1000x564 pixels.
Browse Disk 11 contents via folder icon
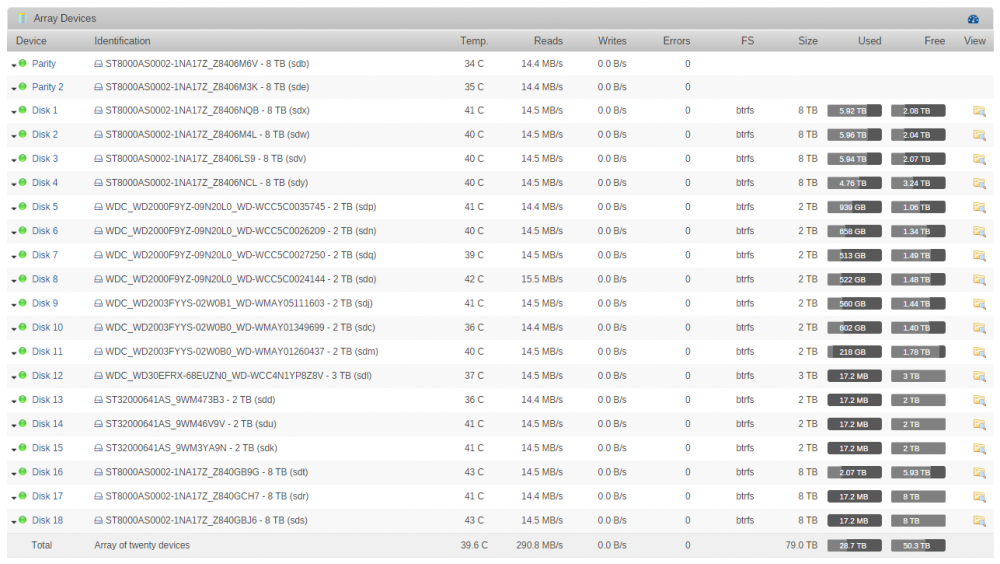(x=979, y=352)
